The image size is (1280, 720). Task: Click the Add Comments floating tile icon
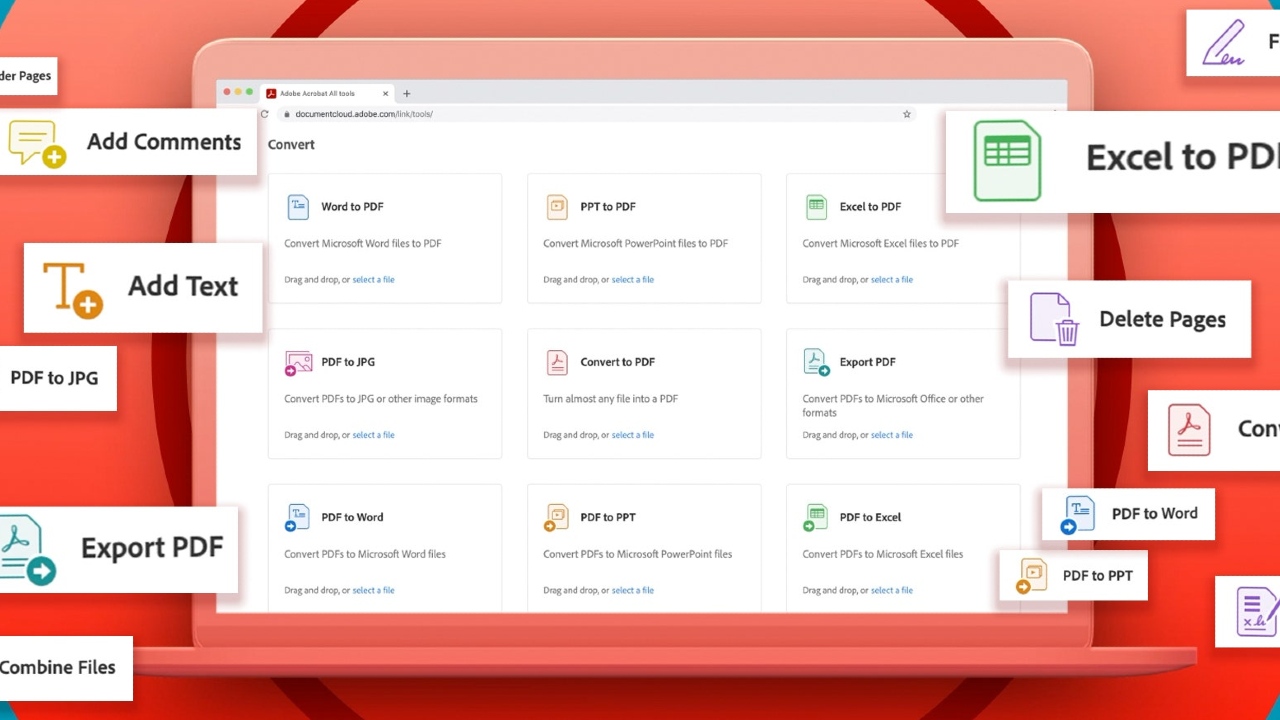click(37, 143)
